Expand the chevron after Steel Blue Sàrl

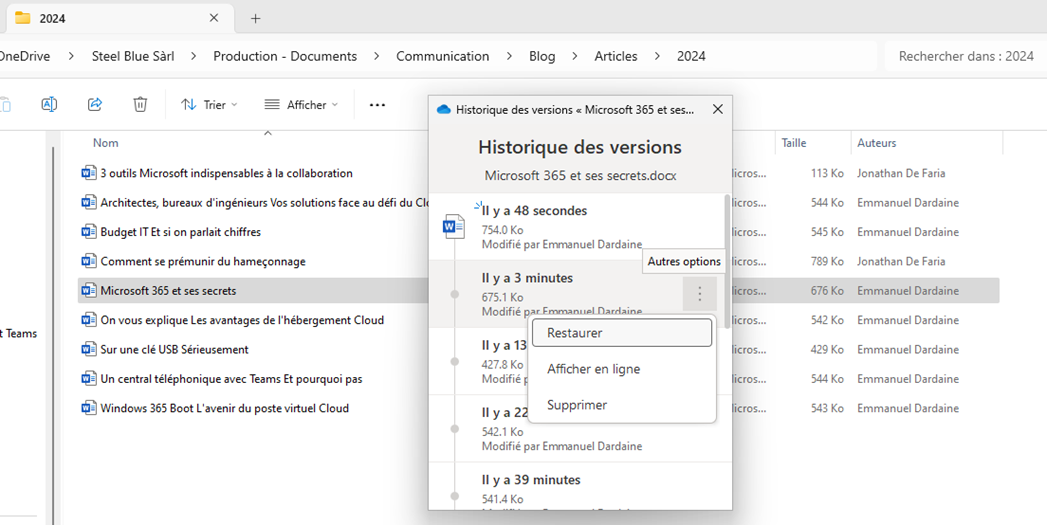pos(194,56)
